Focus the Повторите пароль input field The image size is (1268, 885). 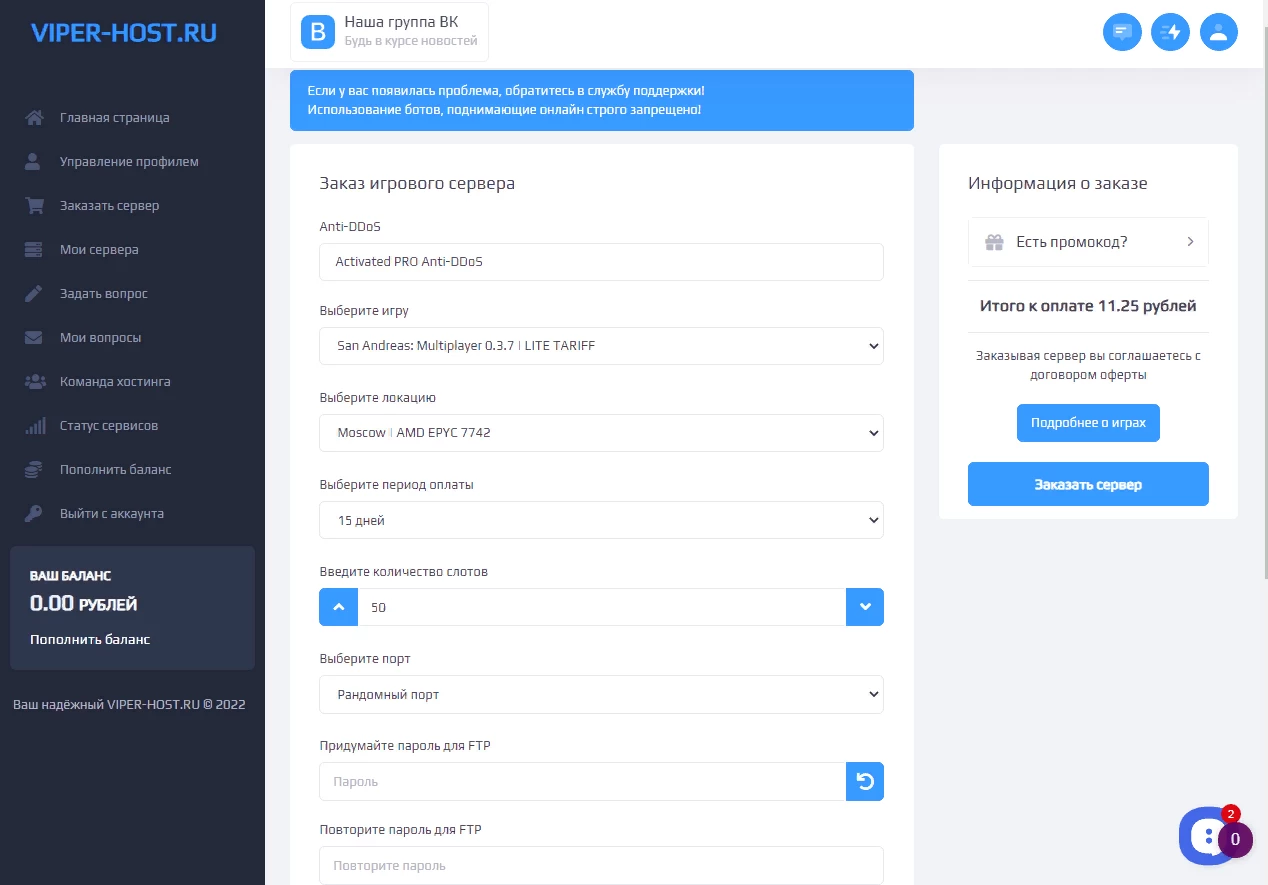click(x=601, y=866)
